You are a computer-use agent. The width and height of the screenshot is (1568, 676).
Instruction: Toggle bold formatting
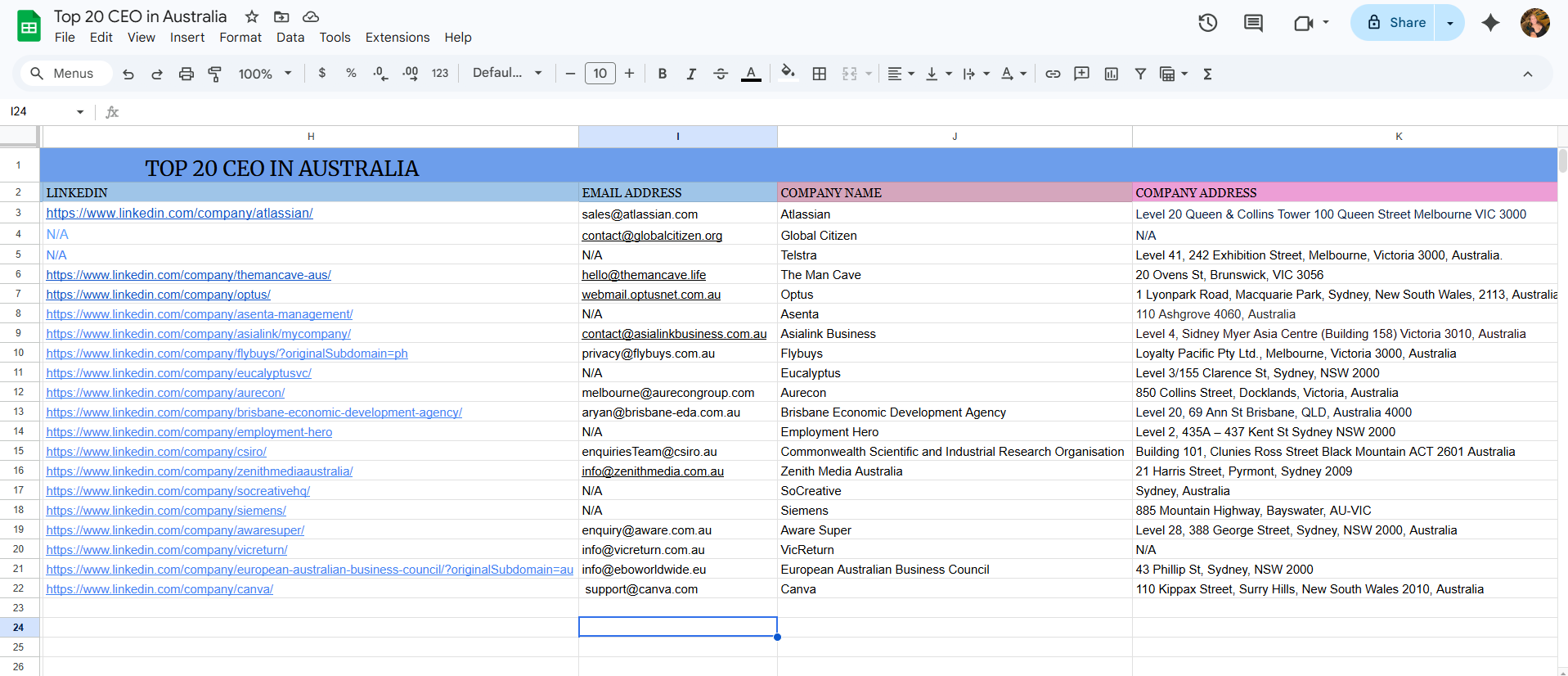tap(663, 74)
